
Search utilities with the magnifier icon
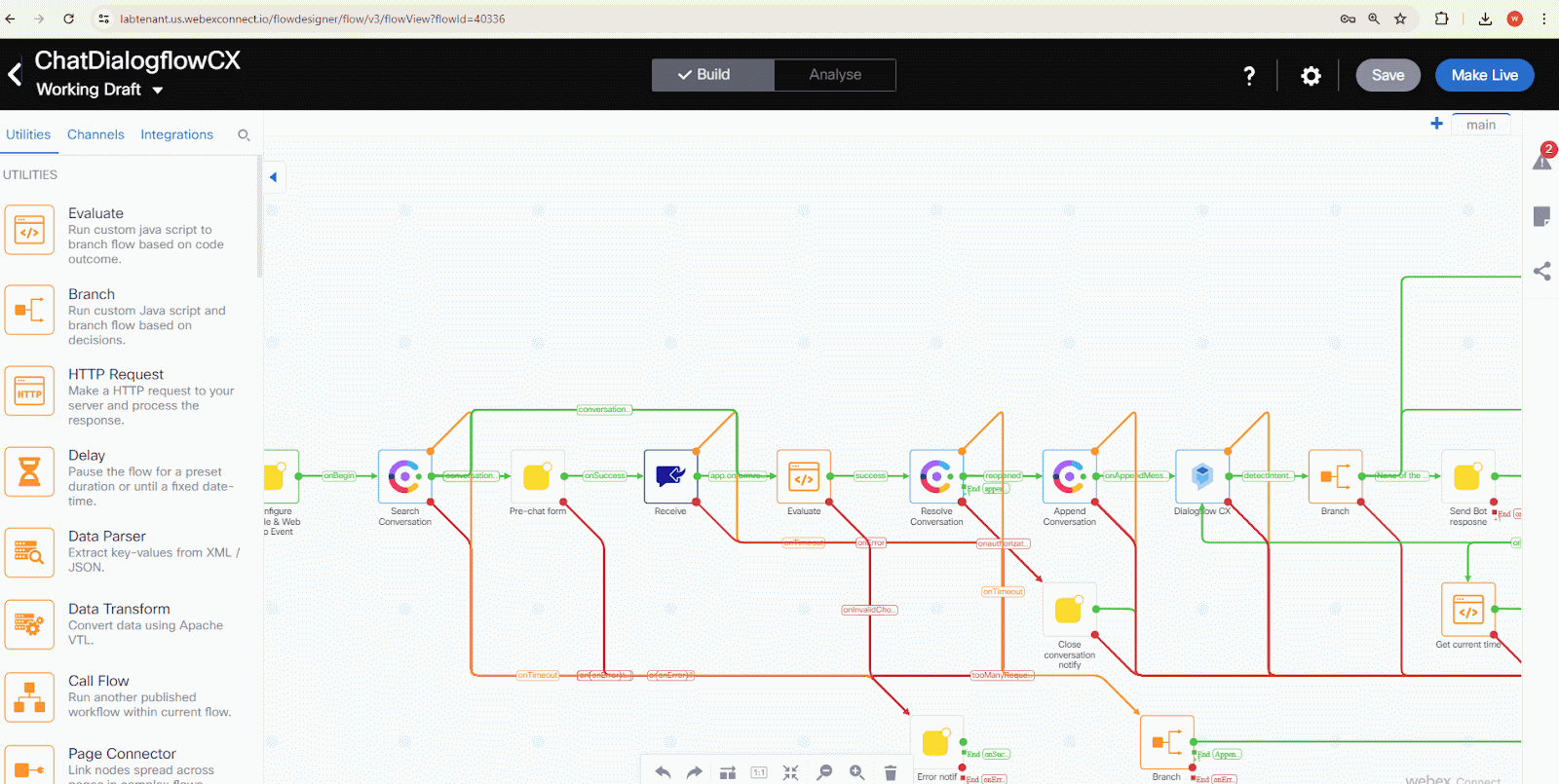tap(244, 135)
